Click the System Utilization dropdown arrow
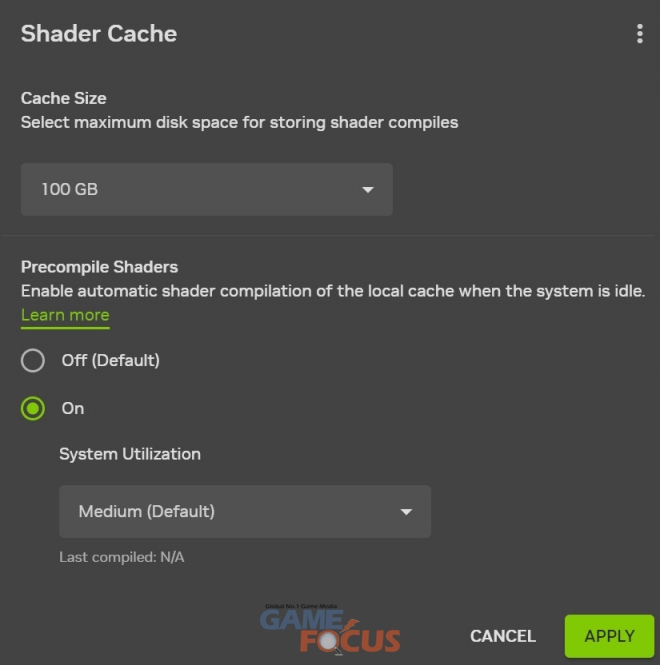The height and width of the screenshot is (665, 660). (406, 512)
